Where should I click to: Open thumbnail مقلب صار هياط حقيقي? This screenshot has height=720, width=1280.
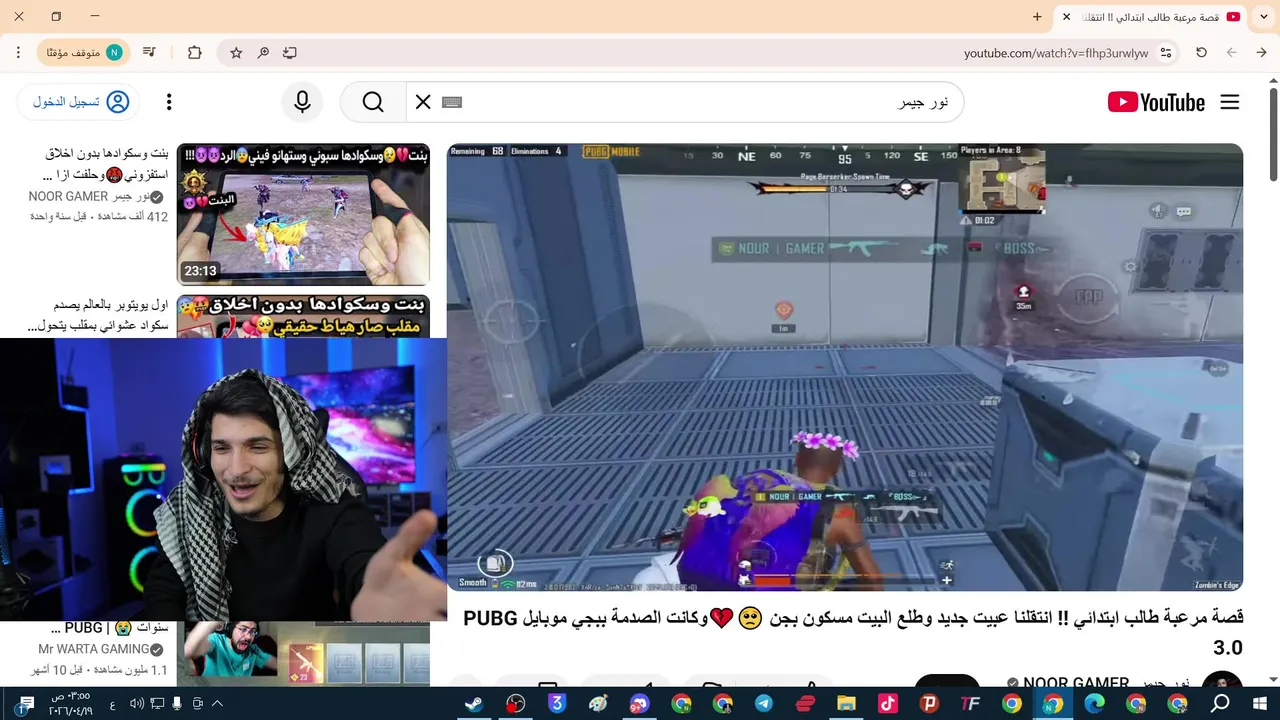point(303,316)
